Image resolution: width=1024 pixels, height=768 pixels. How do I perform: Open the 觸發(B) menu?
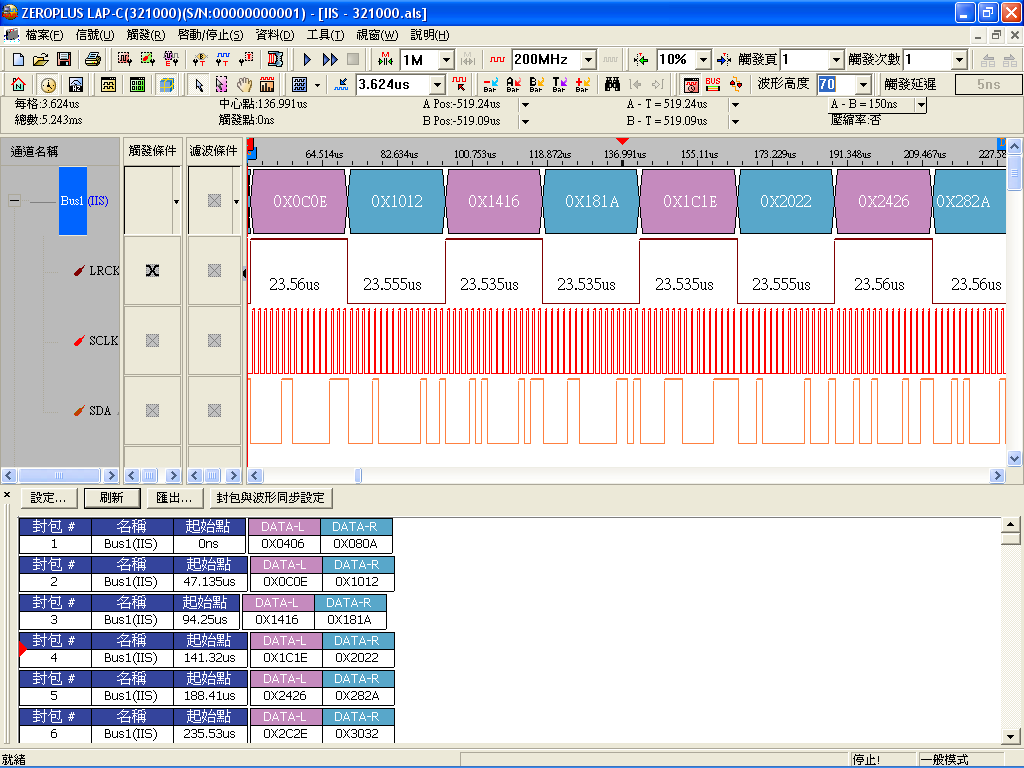point(145,35)
